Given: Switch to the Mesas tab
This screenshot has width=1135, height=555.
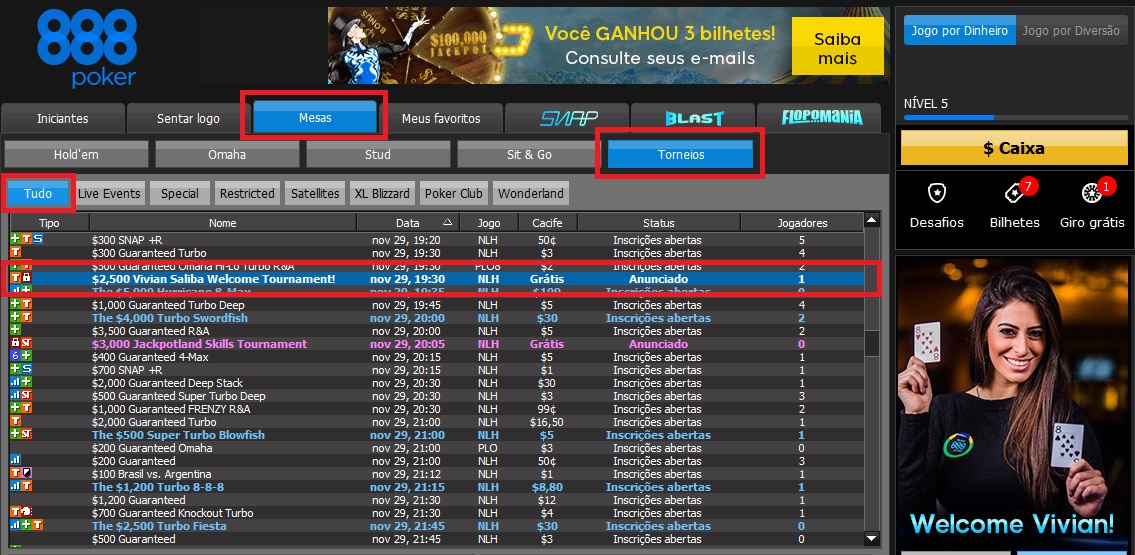Looking at the screenshot, I should coord(315,117).
